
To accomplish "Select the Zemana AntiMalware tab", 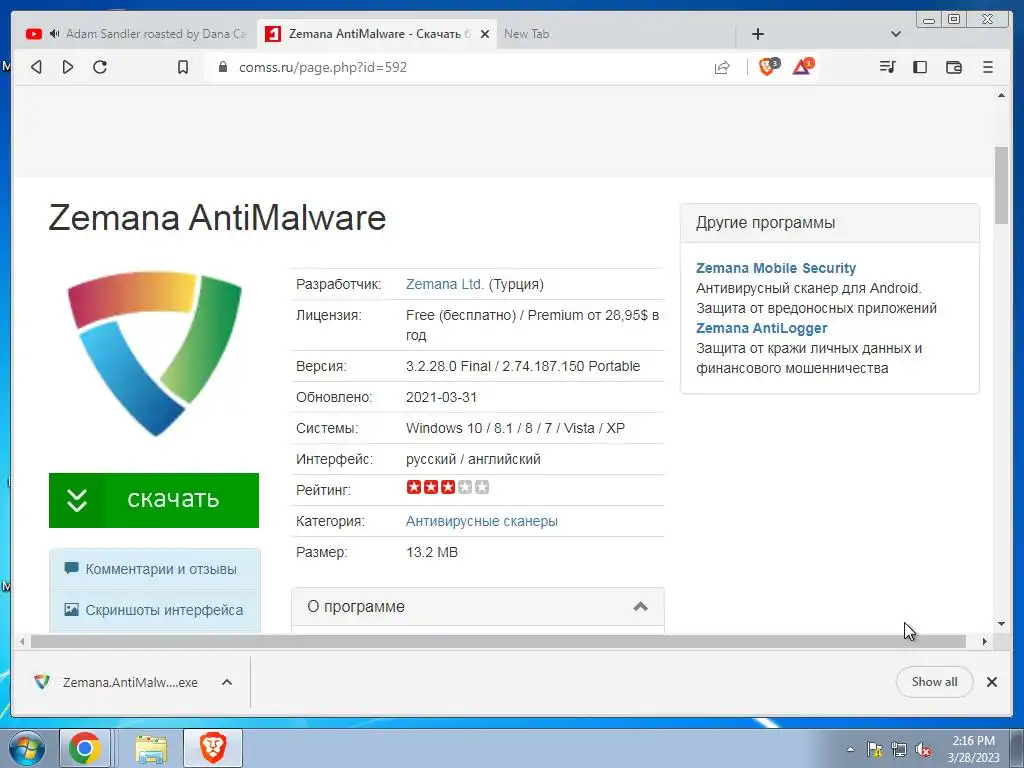I will 377,34.
